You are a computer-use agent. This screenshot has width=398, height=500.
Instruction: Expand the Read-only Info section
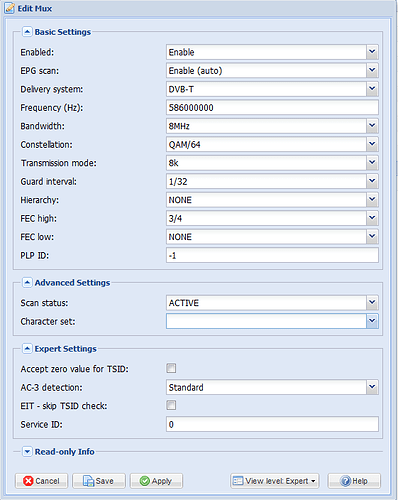click(x=27, y=452)
